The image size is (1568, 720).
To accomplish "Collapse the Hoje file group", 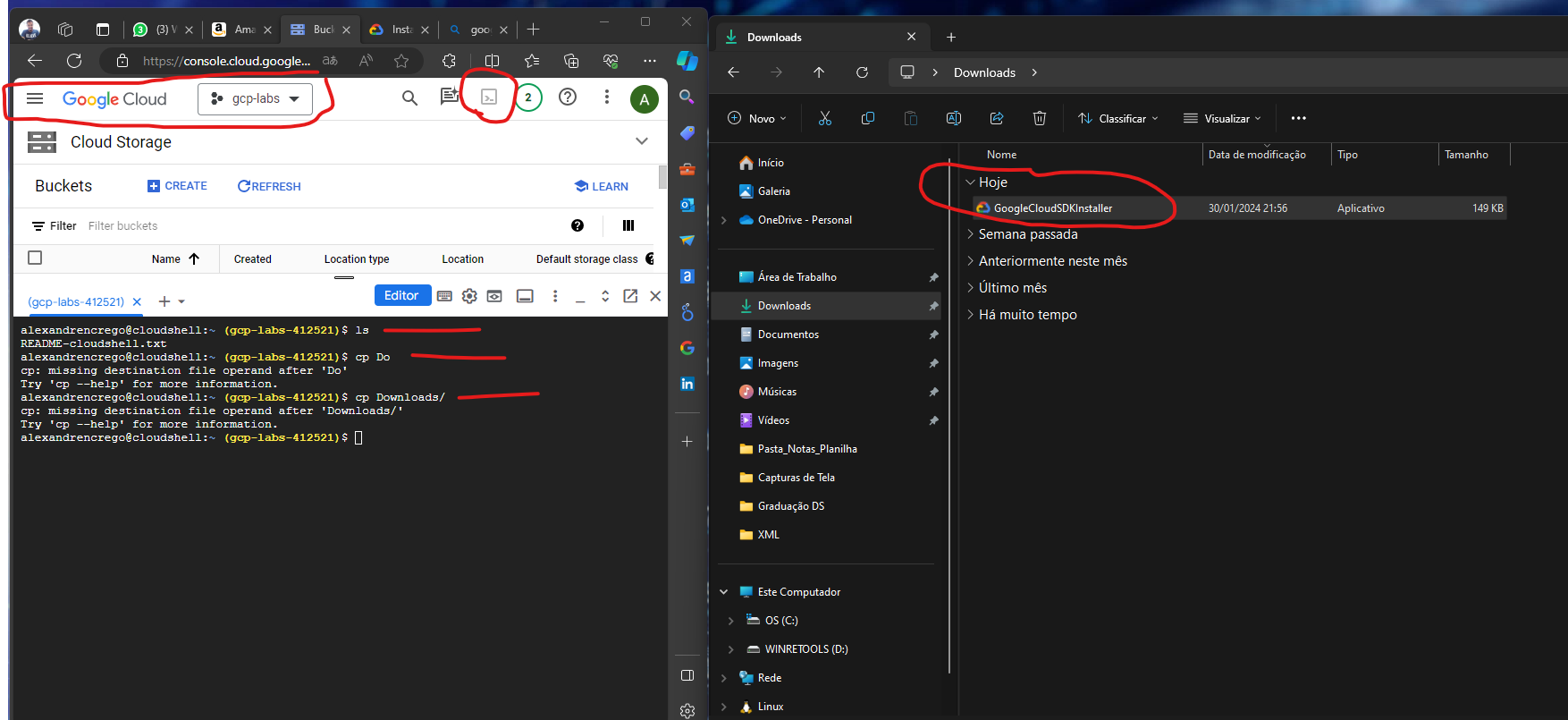I will coord(971,182).
